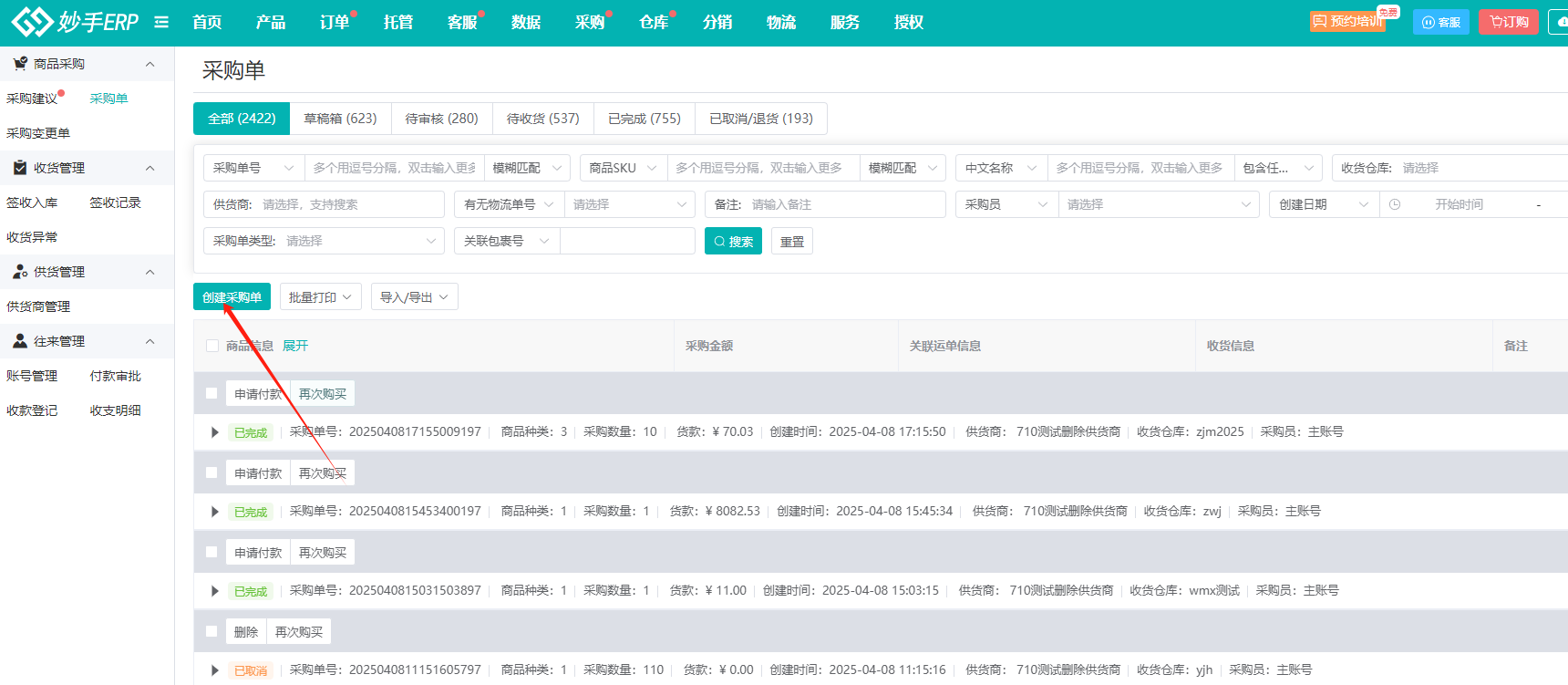The width and height of the screenshot is (1568, 685).
Task: Open the 有无物流单号 dropdown
Action: (x=509, y=204)
